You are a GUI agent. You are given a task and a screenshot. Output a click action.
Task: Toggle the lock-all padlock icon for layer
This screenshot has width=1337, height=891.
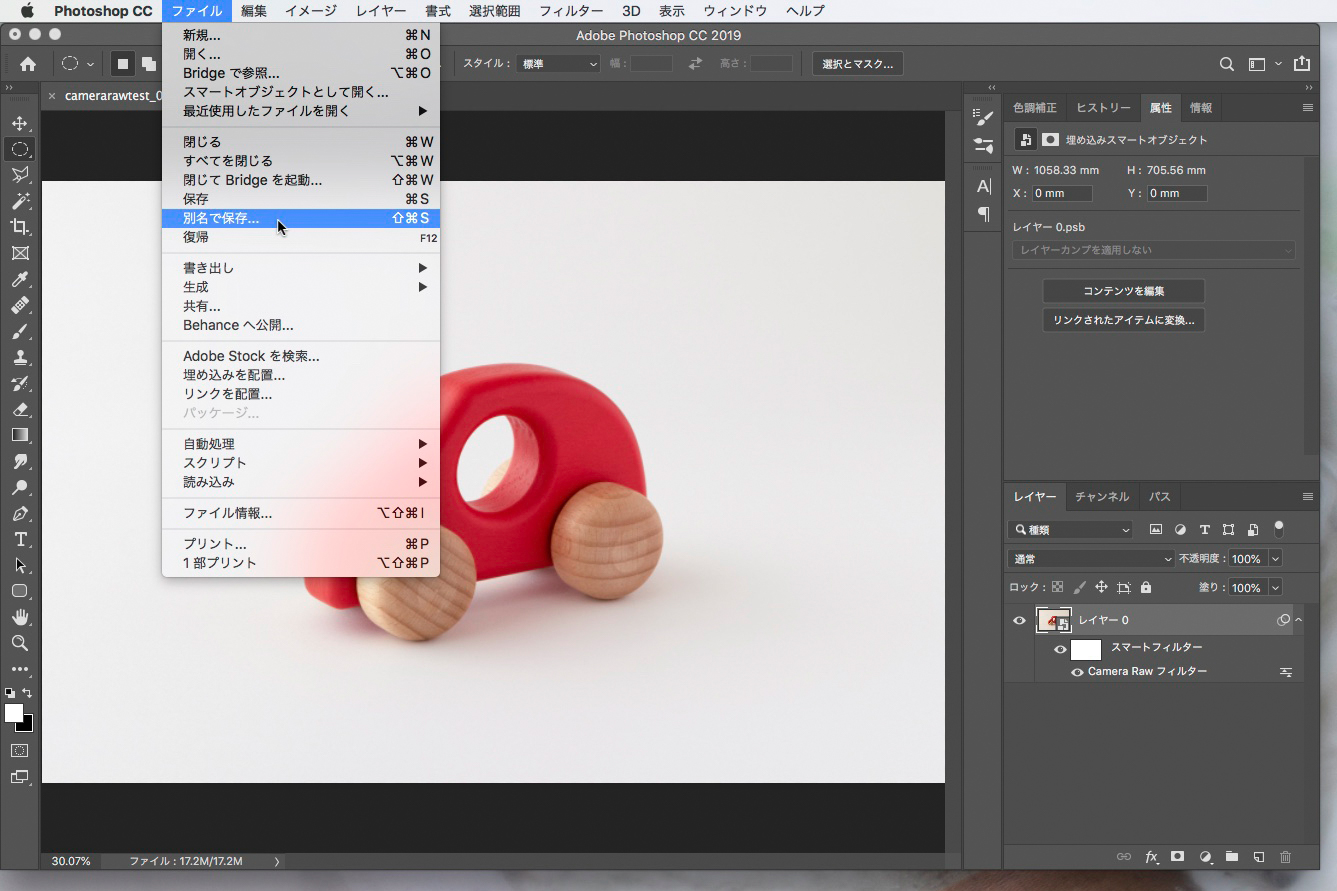coord(1146,588)
